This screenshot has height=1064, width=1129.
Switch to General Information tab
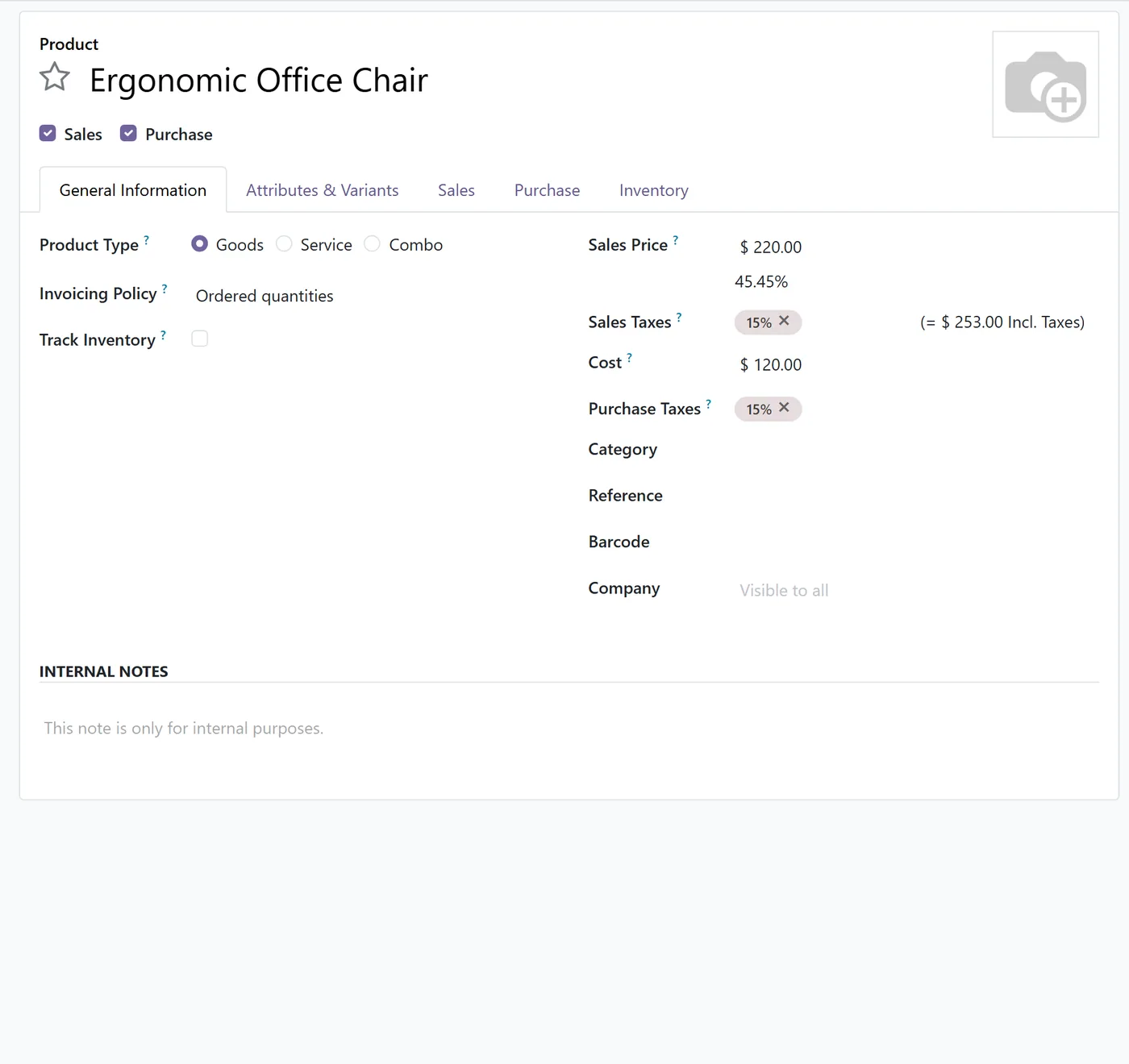tap(133, 190)
